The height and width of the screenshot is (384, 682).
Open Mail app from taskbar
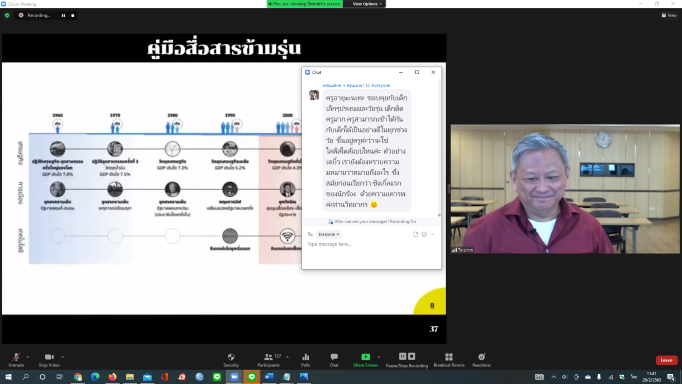pos(147,377)
